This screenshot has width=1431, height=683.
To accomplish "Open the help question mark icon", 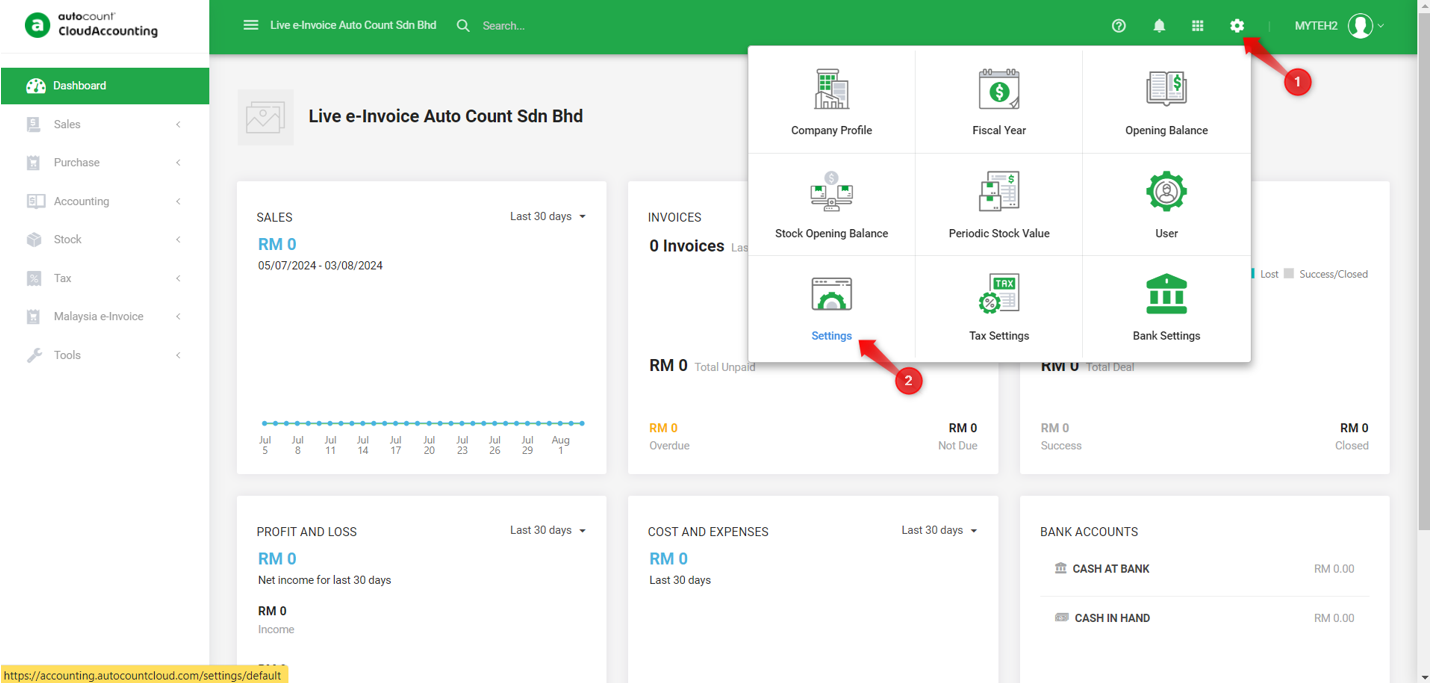I will tap(1119, 26).
